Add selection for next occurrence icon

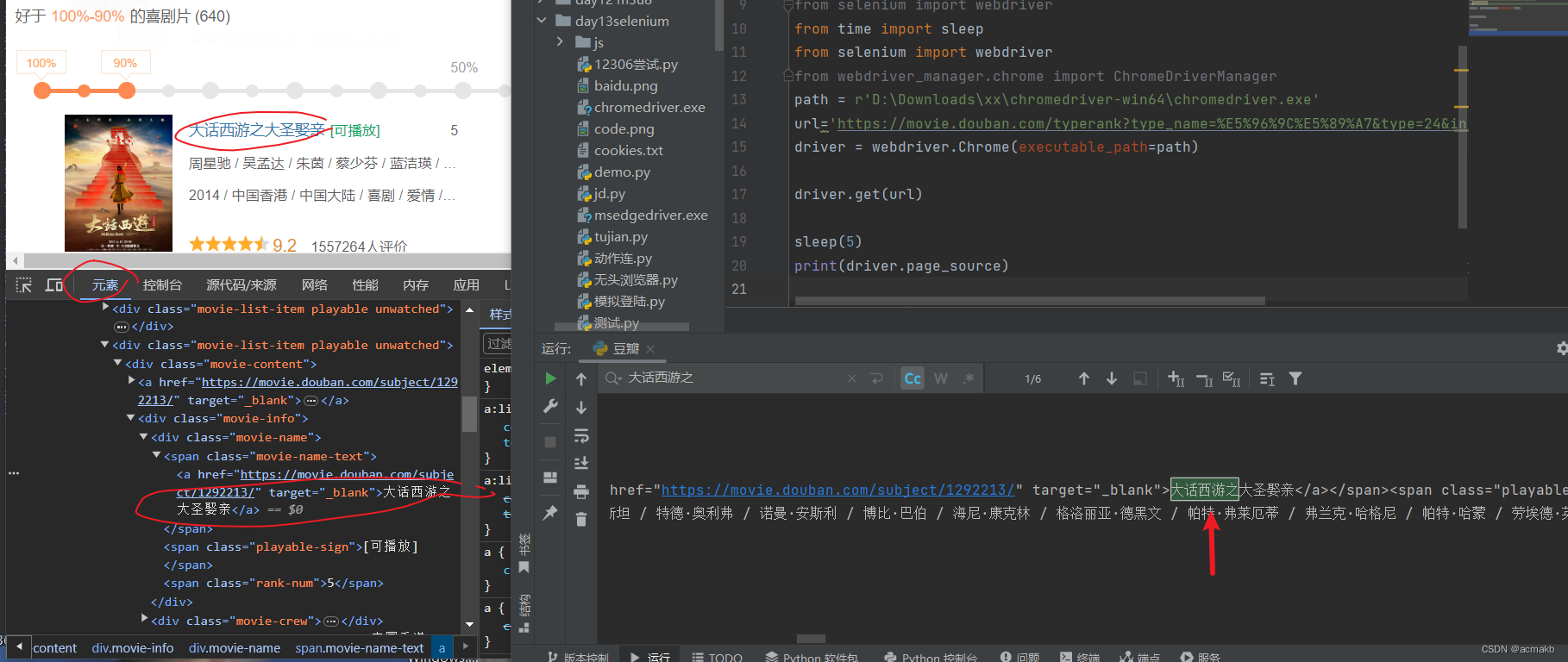[1176, 378]
